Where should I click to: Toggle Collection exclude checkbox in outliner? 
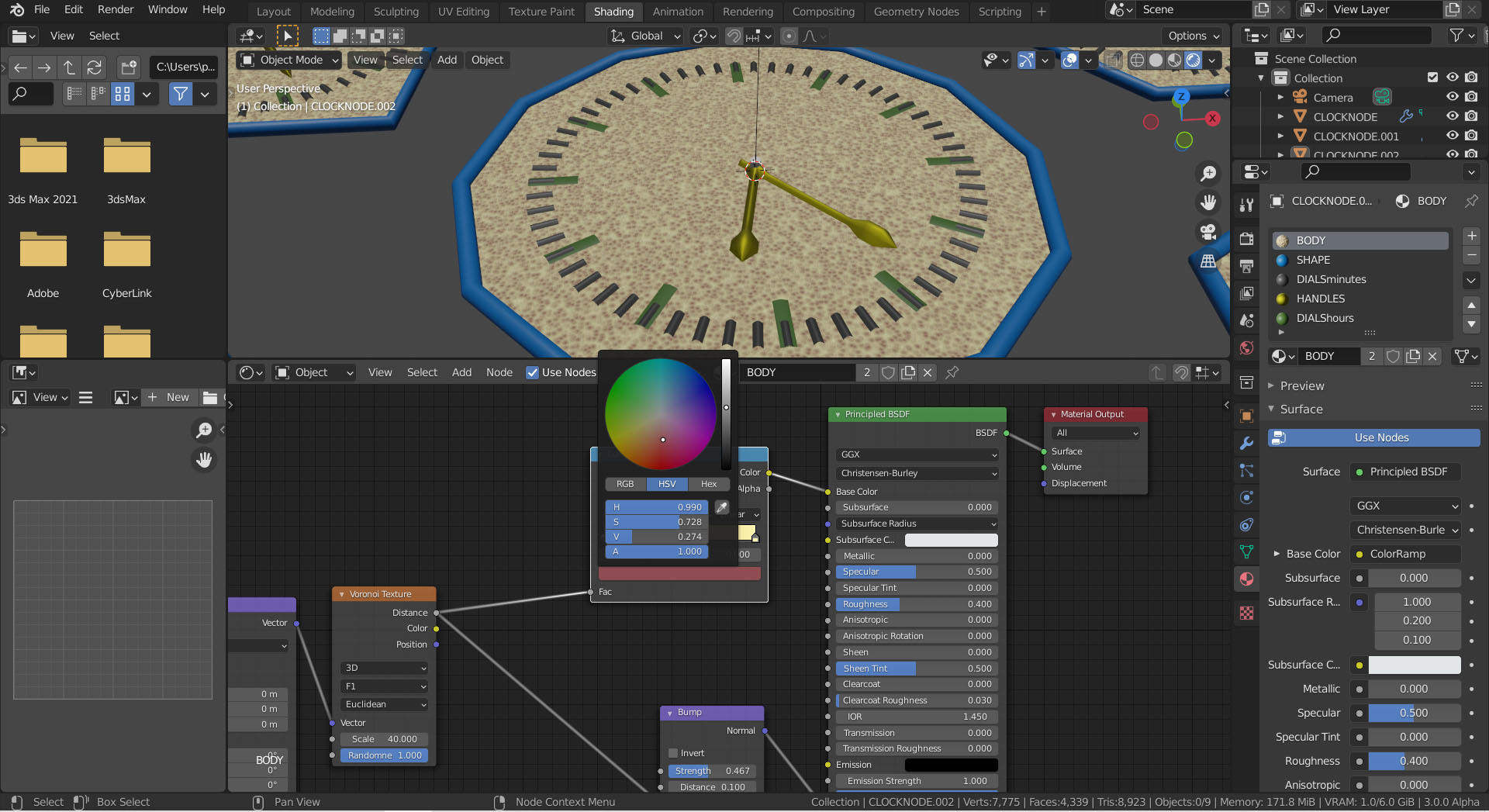point(1433,78)
